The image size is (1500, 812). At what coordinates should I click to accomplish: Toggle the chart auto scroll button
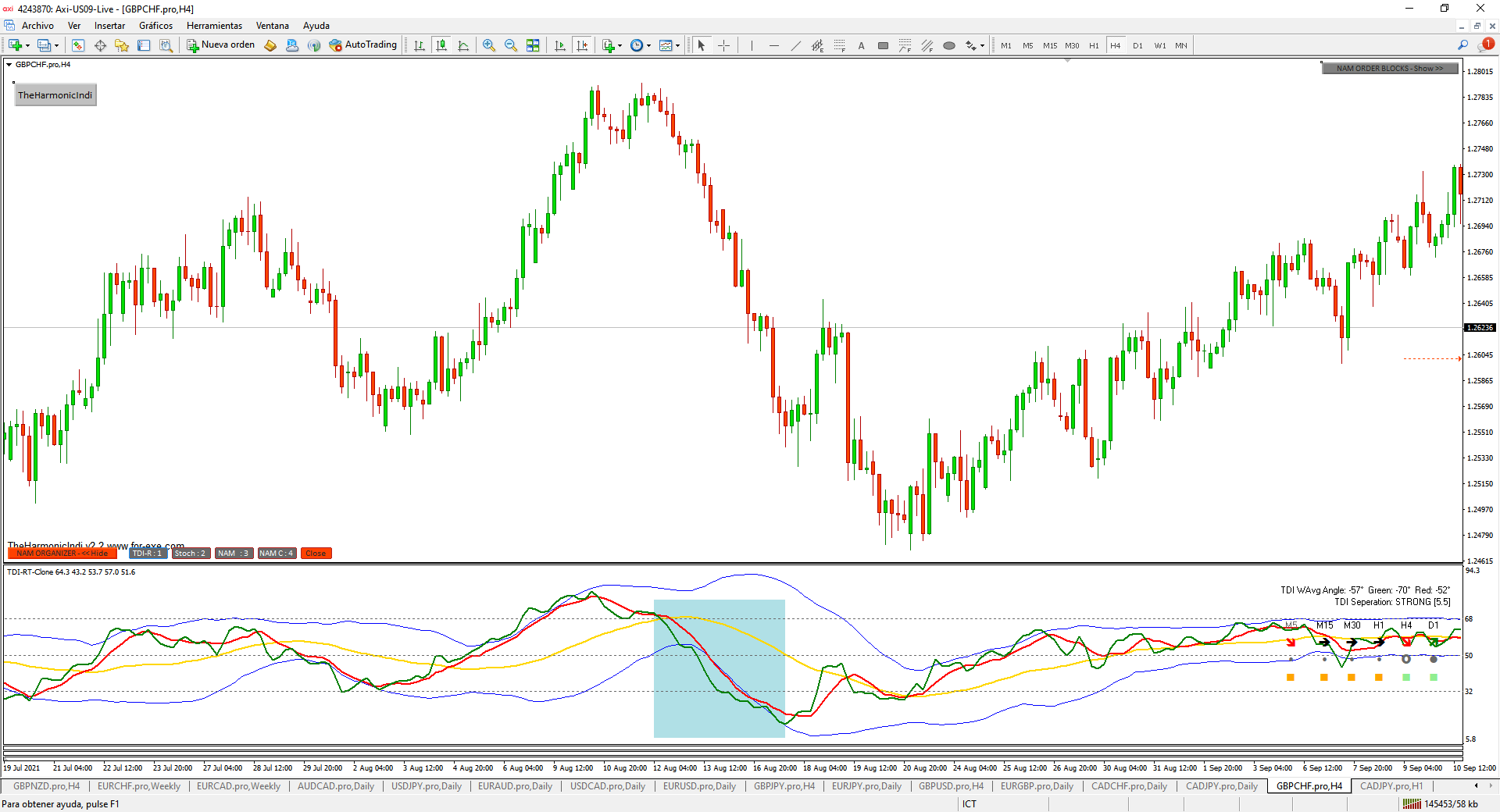559,45
